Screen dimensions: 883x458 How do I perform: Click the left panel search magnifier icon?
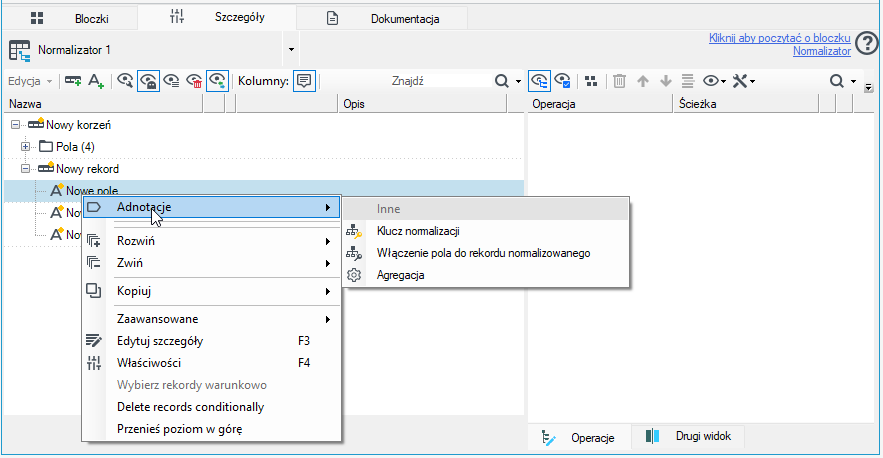pos(501,81)
